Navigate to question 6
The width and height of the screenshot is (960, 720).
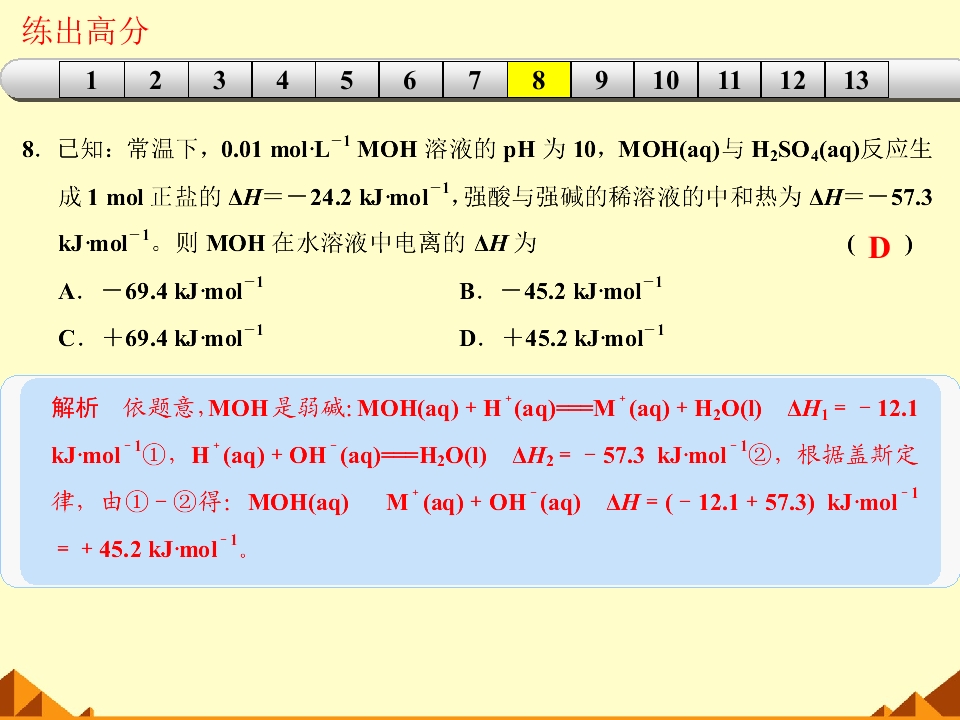411,80
